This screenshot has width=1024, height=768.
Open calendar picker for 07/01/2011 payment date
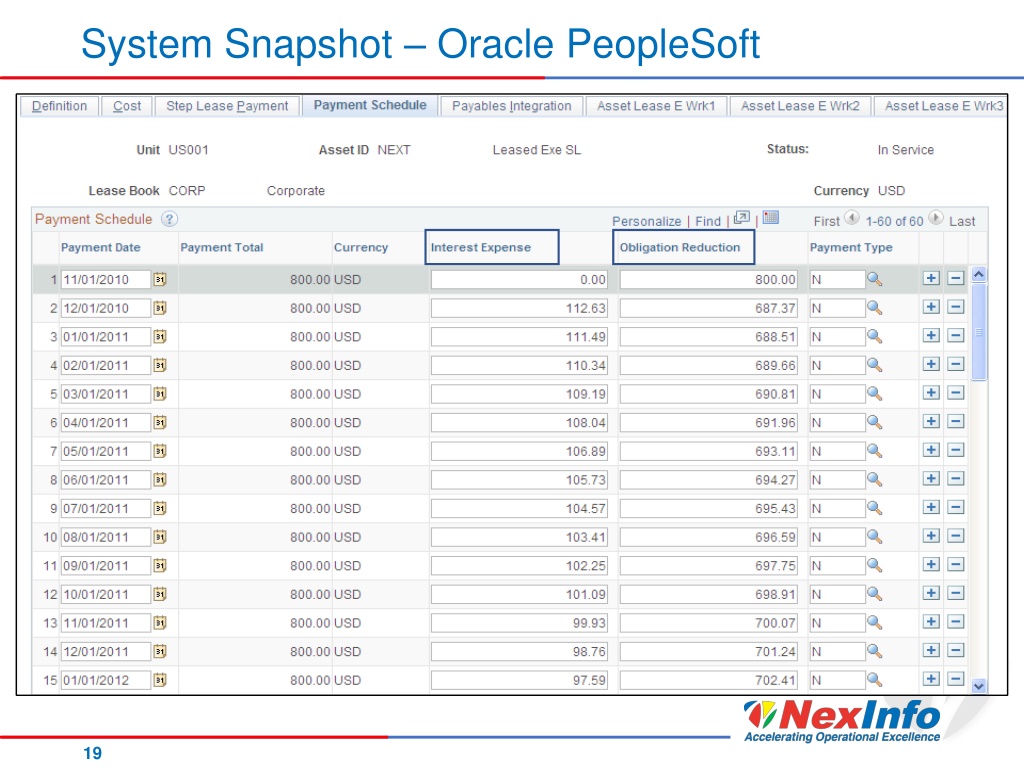click(160, 508)
